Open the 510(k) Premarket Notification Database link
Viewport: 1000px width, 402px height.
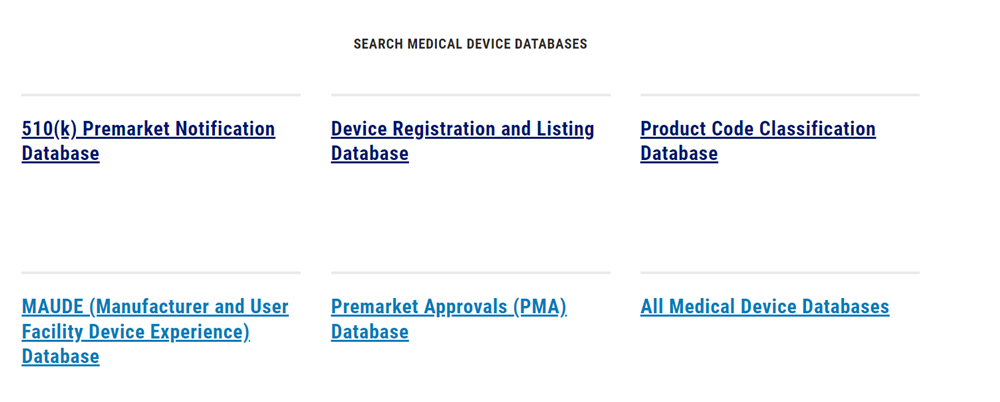[x=148, y=141]
